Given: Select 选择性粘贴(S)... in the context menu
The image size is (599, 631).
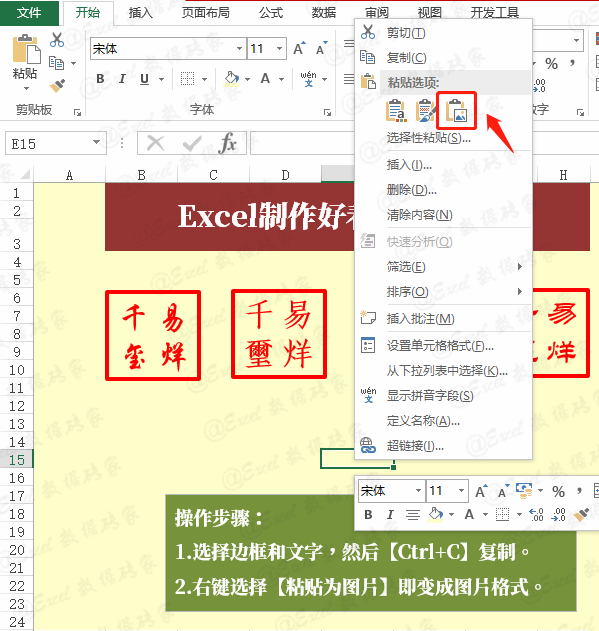Looking at the screenshot, I should click(x=443, y=138).
